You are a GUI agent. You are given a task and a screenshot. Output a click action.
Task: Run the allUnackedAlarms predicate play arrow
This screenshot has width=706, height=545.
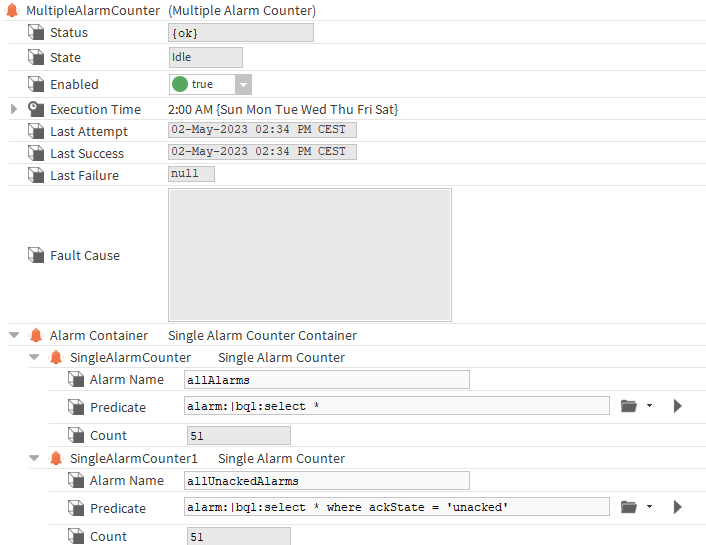(677, 507)
